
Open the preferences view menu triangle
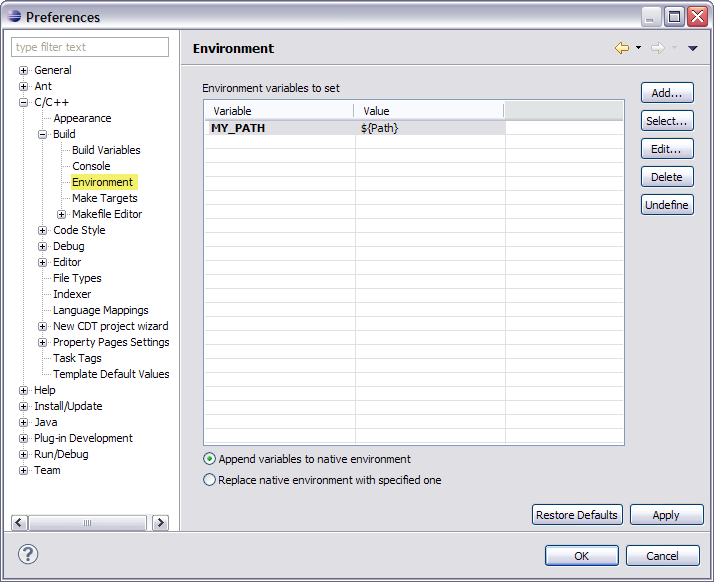[693, 48]
